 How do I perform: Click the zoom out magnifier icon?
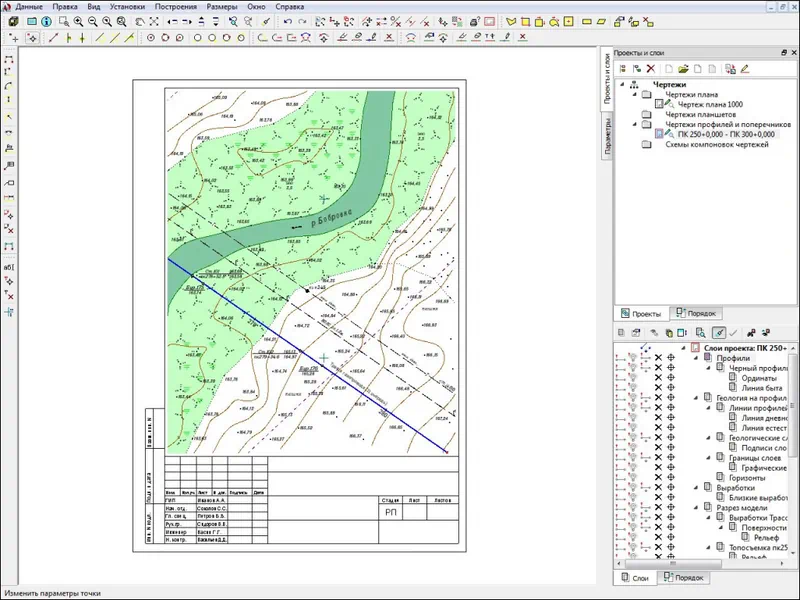tap(91, 21)
